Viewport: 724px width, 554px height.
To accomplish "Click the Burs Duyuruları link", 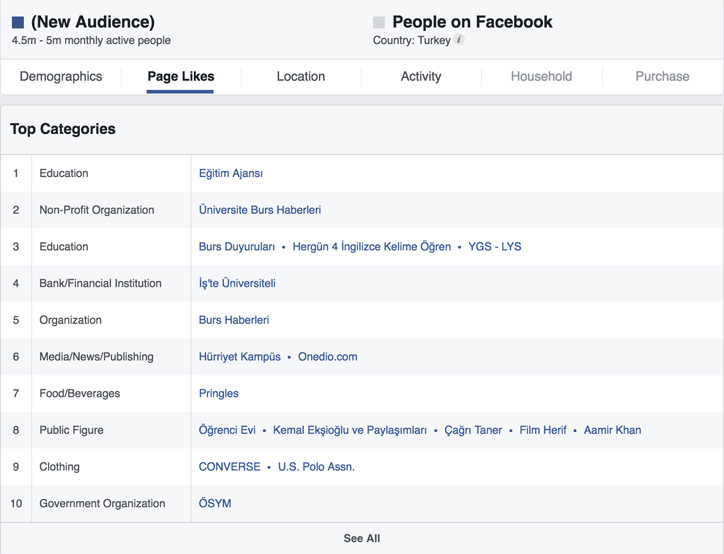I will pyautogui.click(x=237, y=247).
